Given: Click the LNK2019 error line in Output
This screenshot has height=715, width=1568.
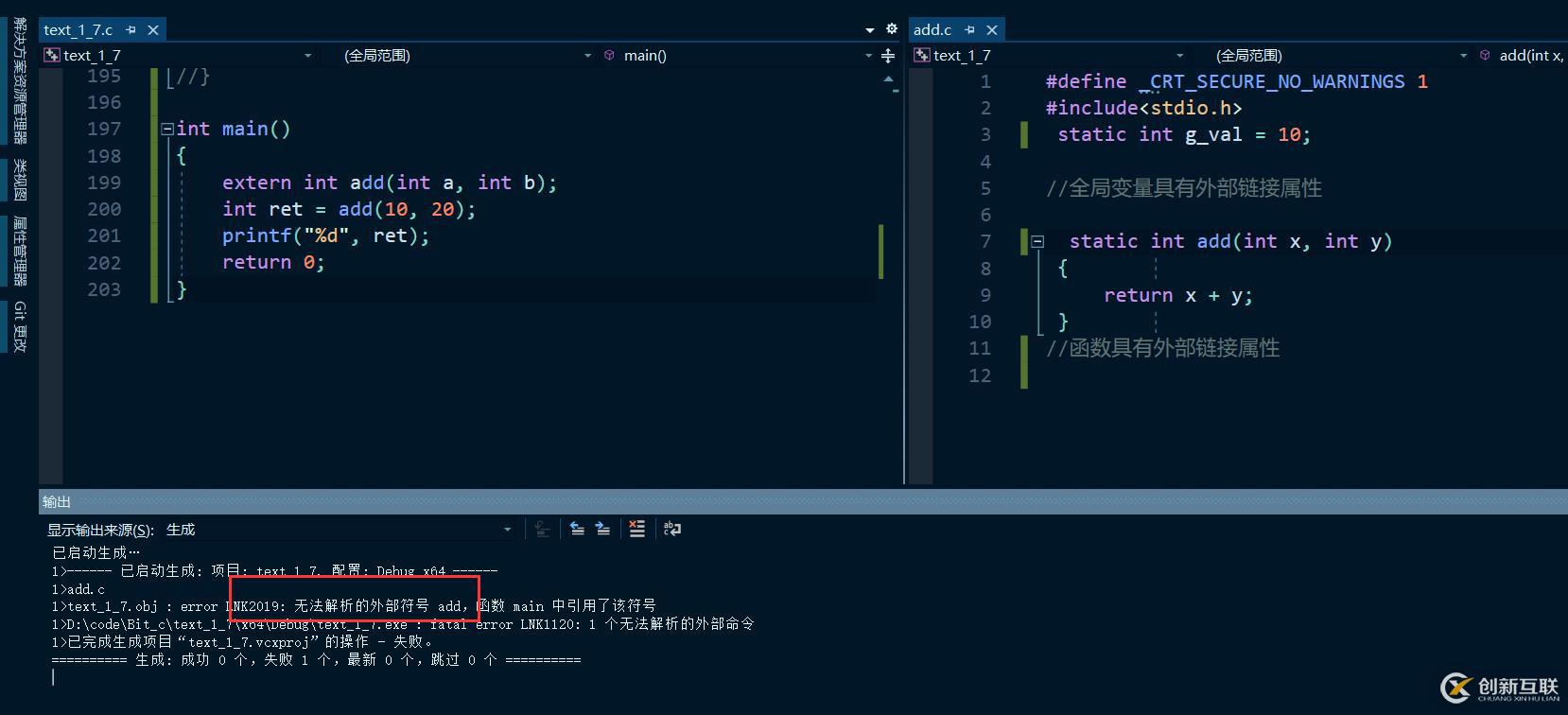Looking at the screenshot, I should [x=354, y=605].
